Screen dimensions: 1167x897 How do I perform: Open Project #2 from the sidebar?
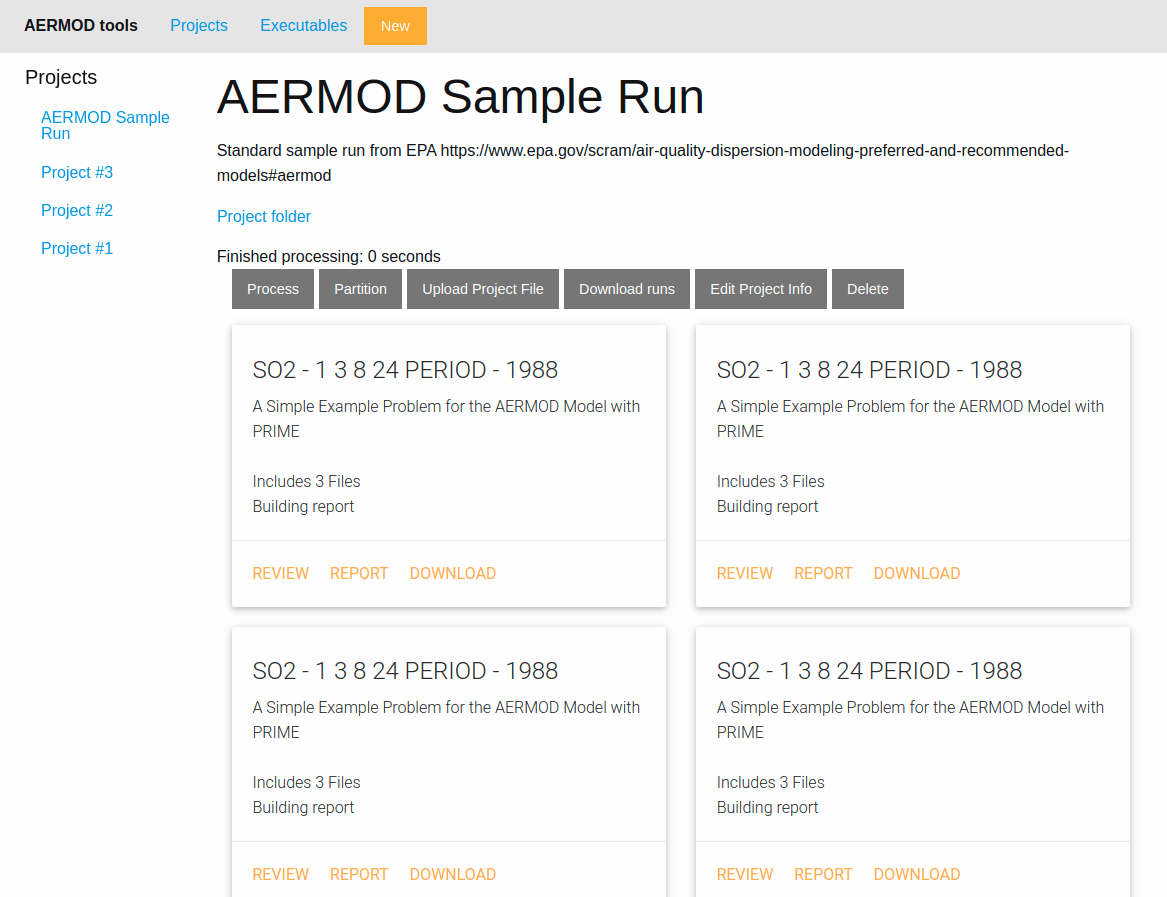coord(77,211)
